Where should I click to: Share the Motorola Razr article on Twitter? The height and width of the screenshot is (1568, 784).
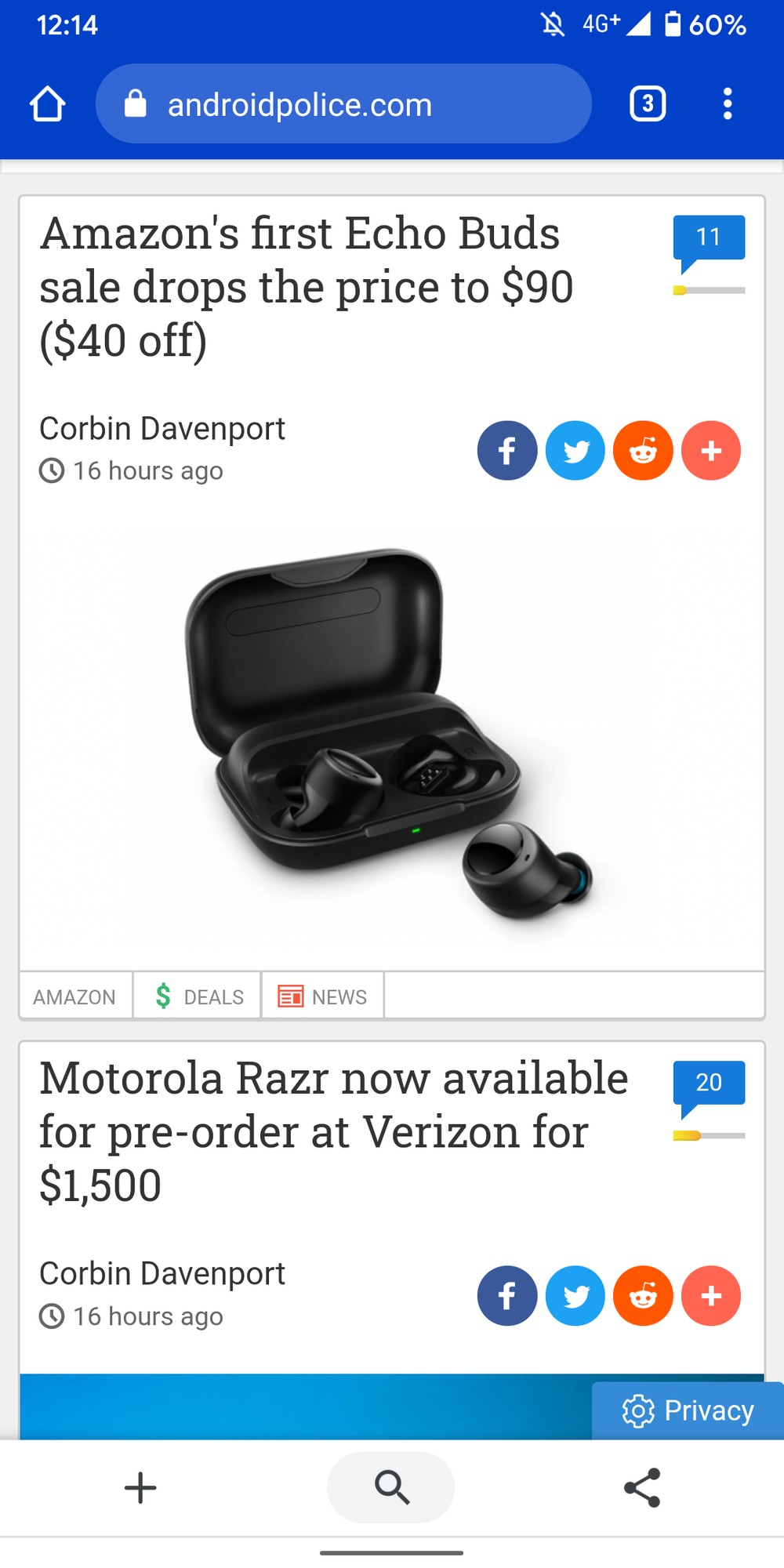(x=575, y=1296)
